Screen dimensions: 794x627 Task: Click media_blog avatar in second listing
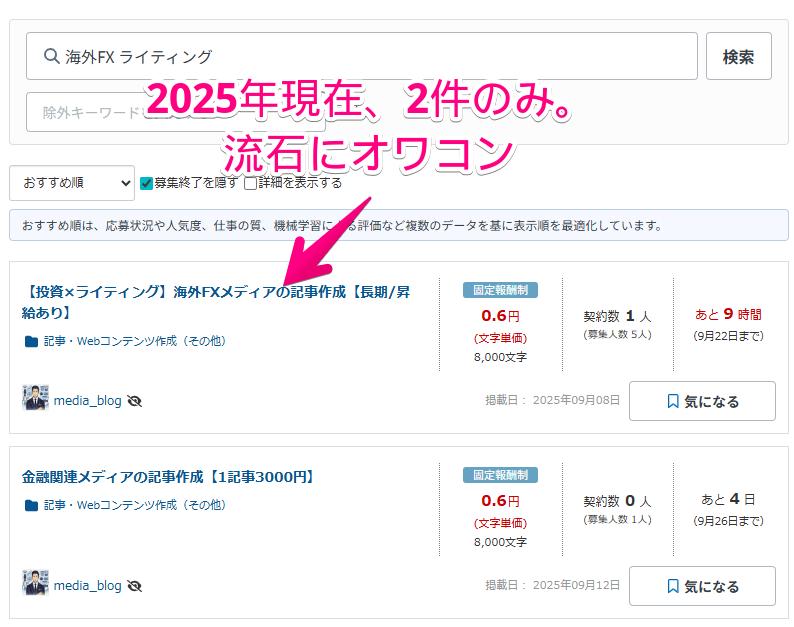[x=35, y=584]
